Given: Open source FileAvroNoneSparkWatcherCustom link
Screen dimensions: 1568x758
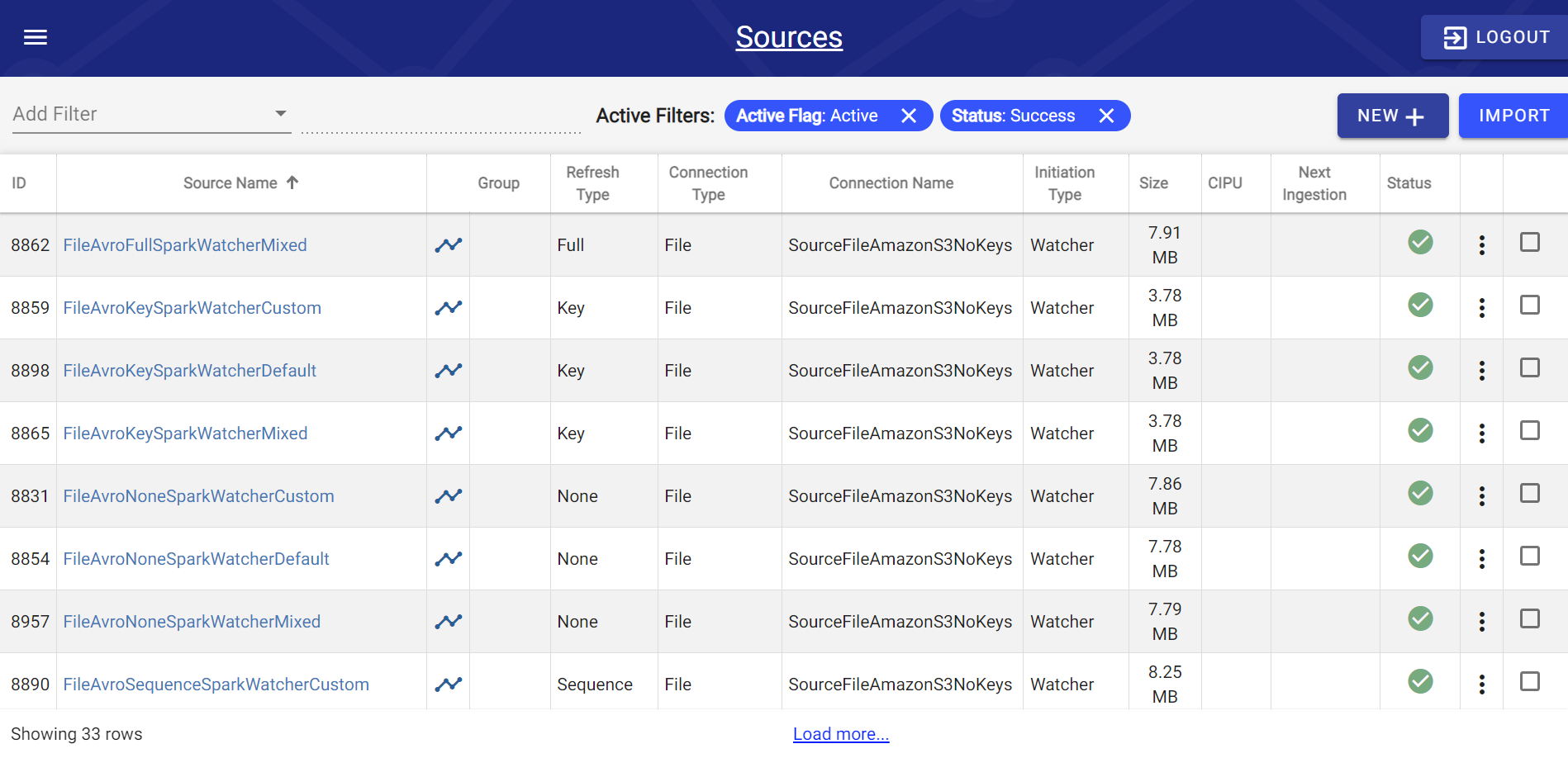Looking at the screenshot, I should click(199, 496).
